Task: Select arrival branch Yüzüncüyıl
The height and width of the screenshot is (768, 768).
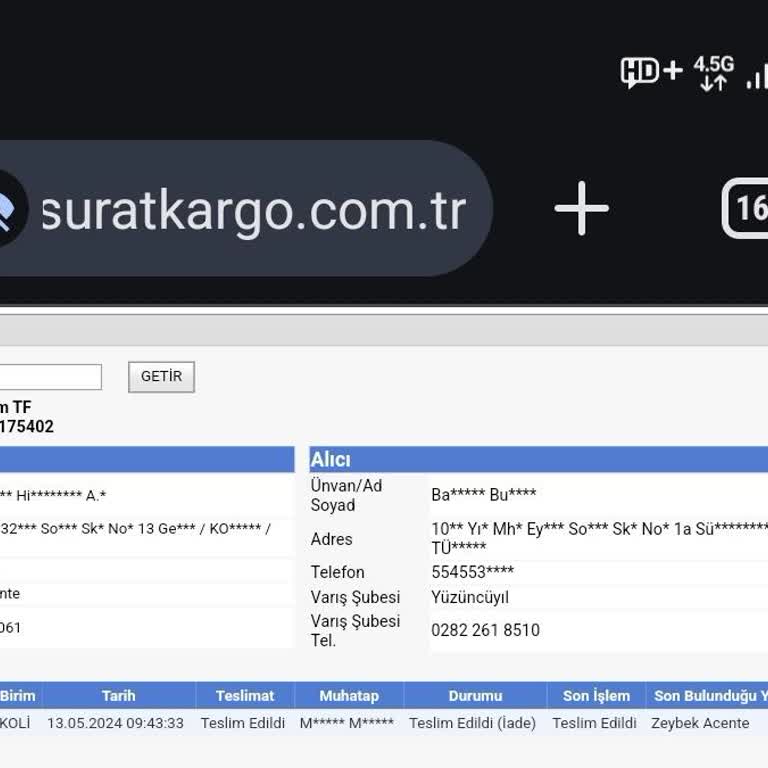Action: [470, 597]
